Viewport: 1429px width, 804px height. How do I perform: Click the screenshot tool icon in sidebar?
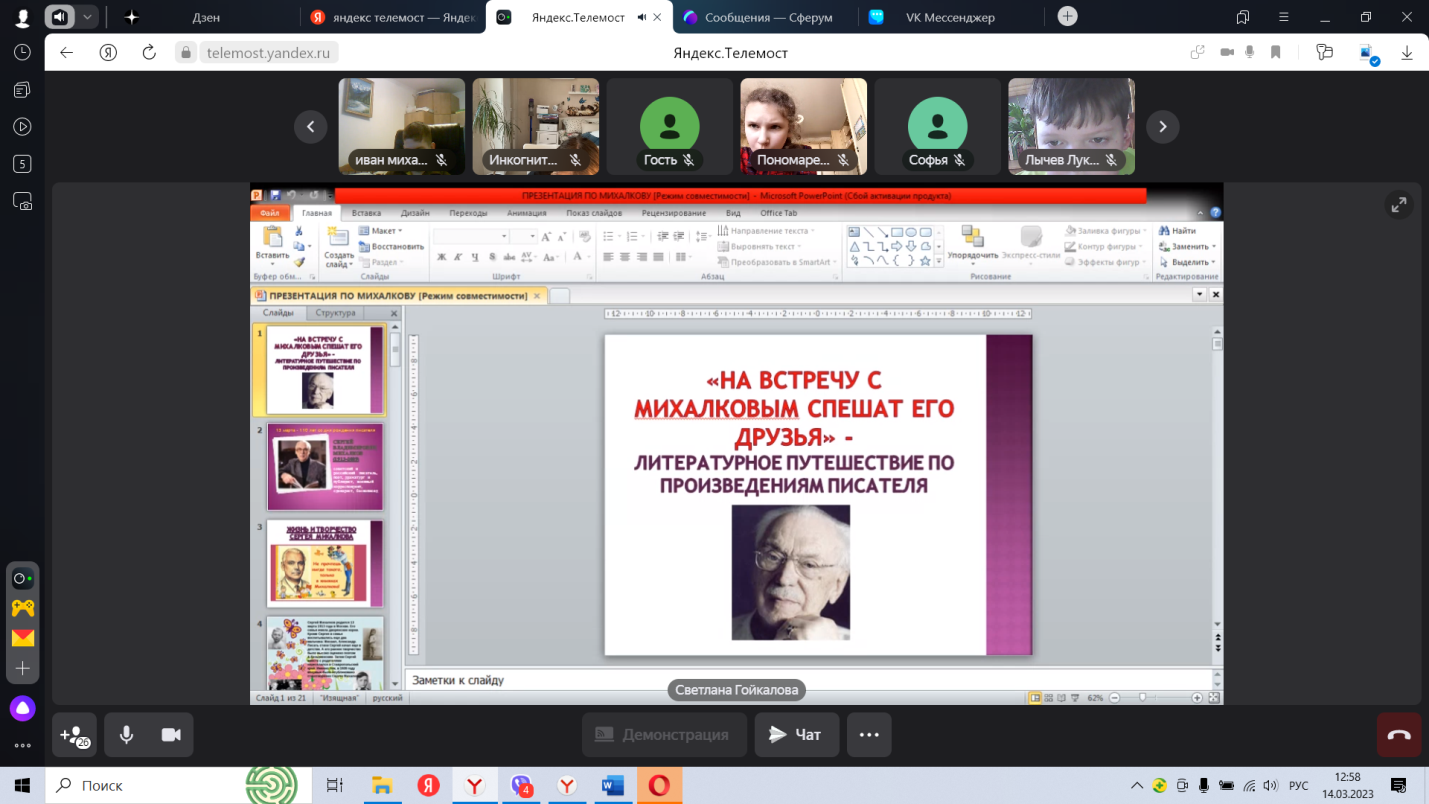pos(22,201)
